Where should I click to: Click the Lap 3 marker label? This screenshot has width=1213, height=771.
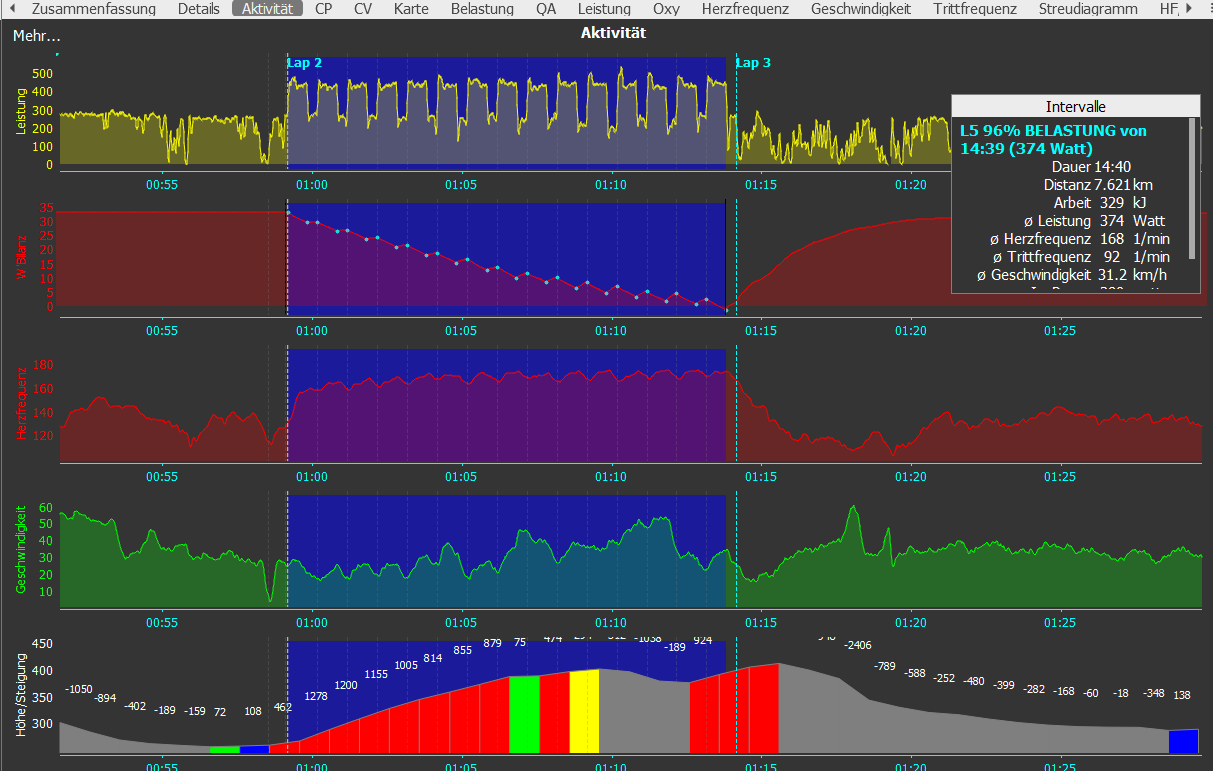(x=753, y=63)
